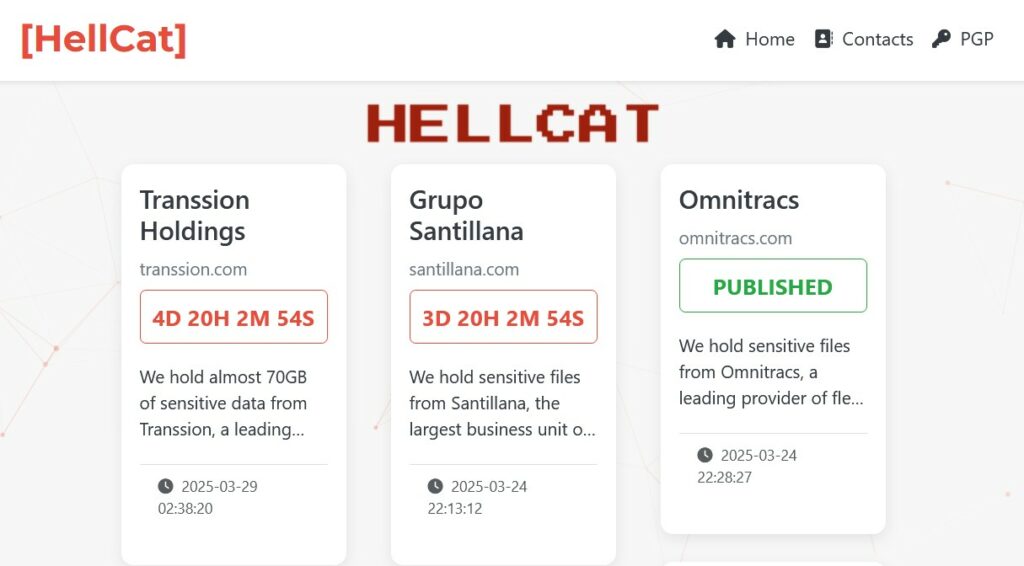The image size is (1024, 566).
Task: Click clock icon on Grupo Santillana card
Action: pos(435,486)
